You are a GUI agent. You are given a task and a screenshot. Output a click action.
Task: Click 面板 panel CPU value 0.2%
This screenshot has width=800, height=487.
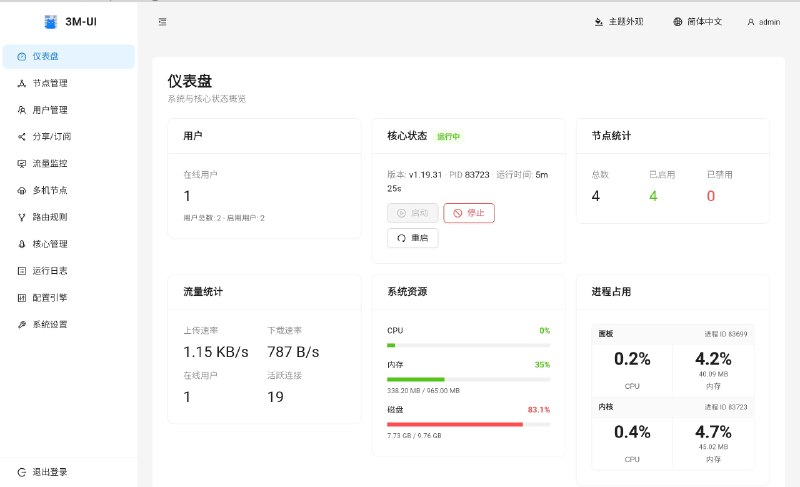pos(632,359)
